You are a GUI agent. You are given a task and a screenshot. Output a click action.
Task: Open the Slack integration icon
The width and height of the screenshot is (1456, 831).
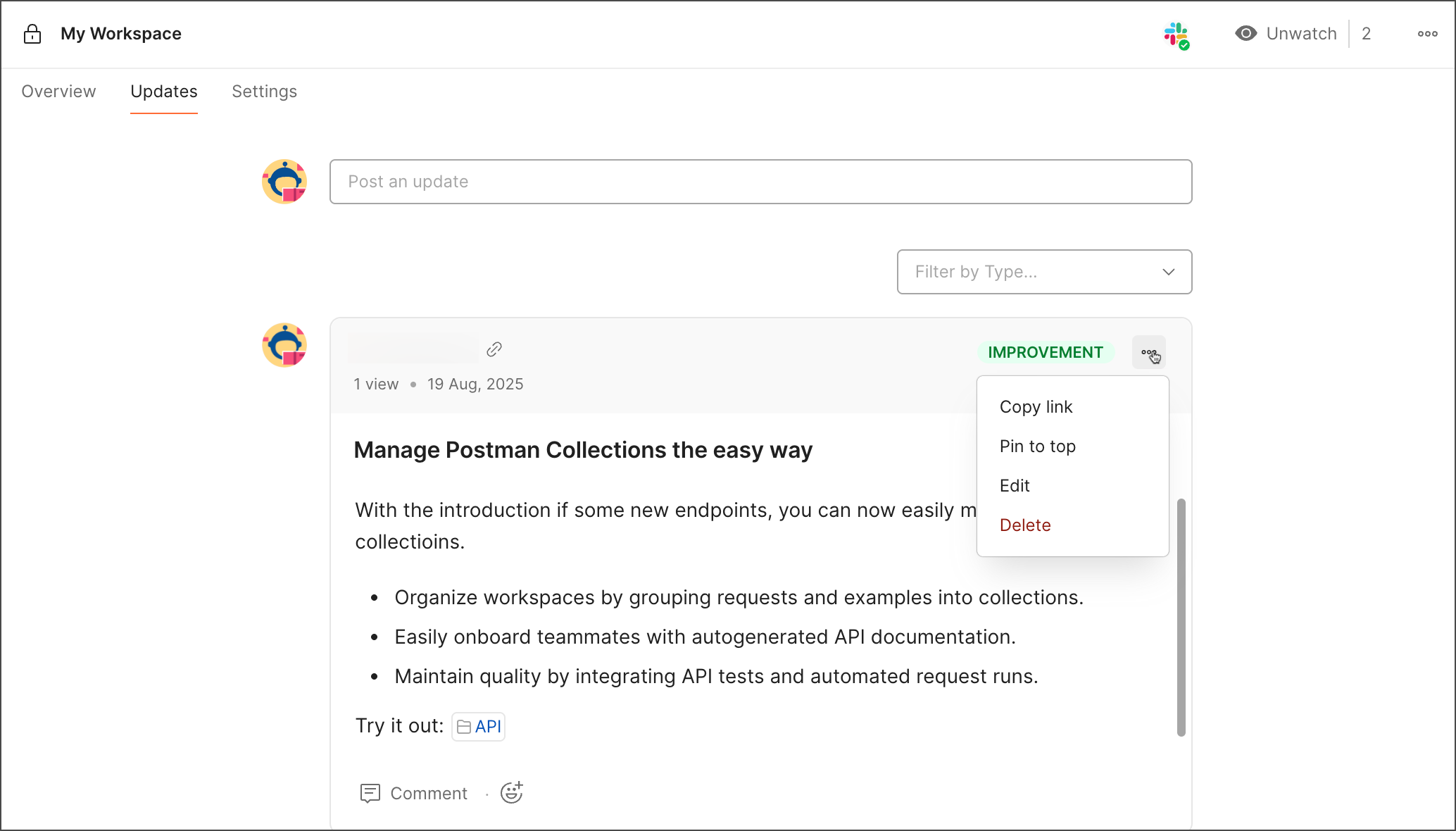(1176, 35)
